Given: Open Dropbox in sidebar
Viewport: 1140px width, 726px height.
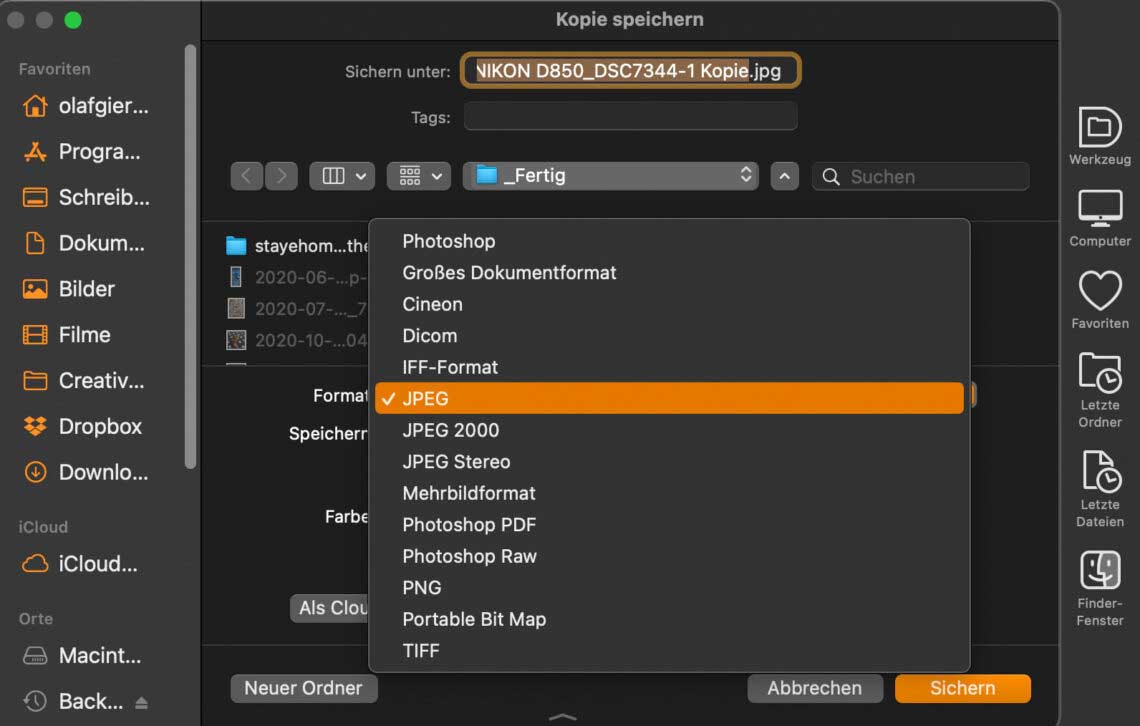Looking at the screenshot, I should 82,427.
